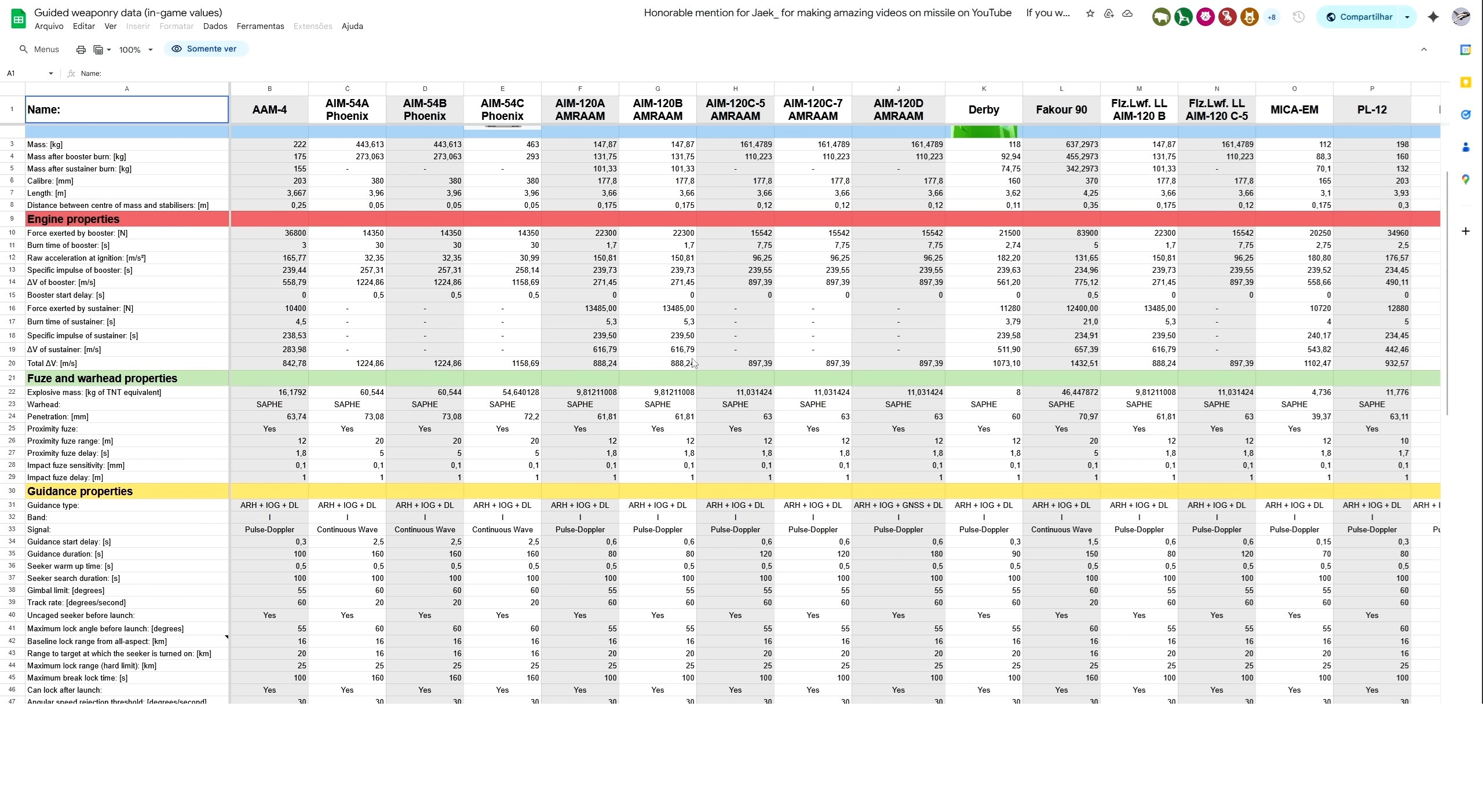Star this spreadsheet document
The image size is (1483, 812).
pos(1090,13)
